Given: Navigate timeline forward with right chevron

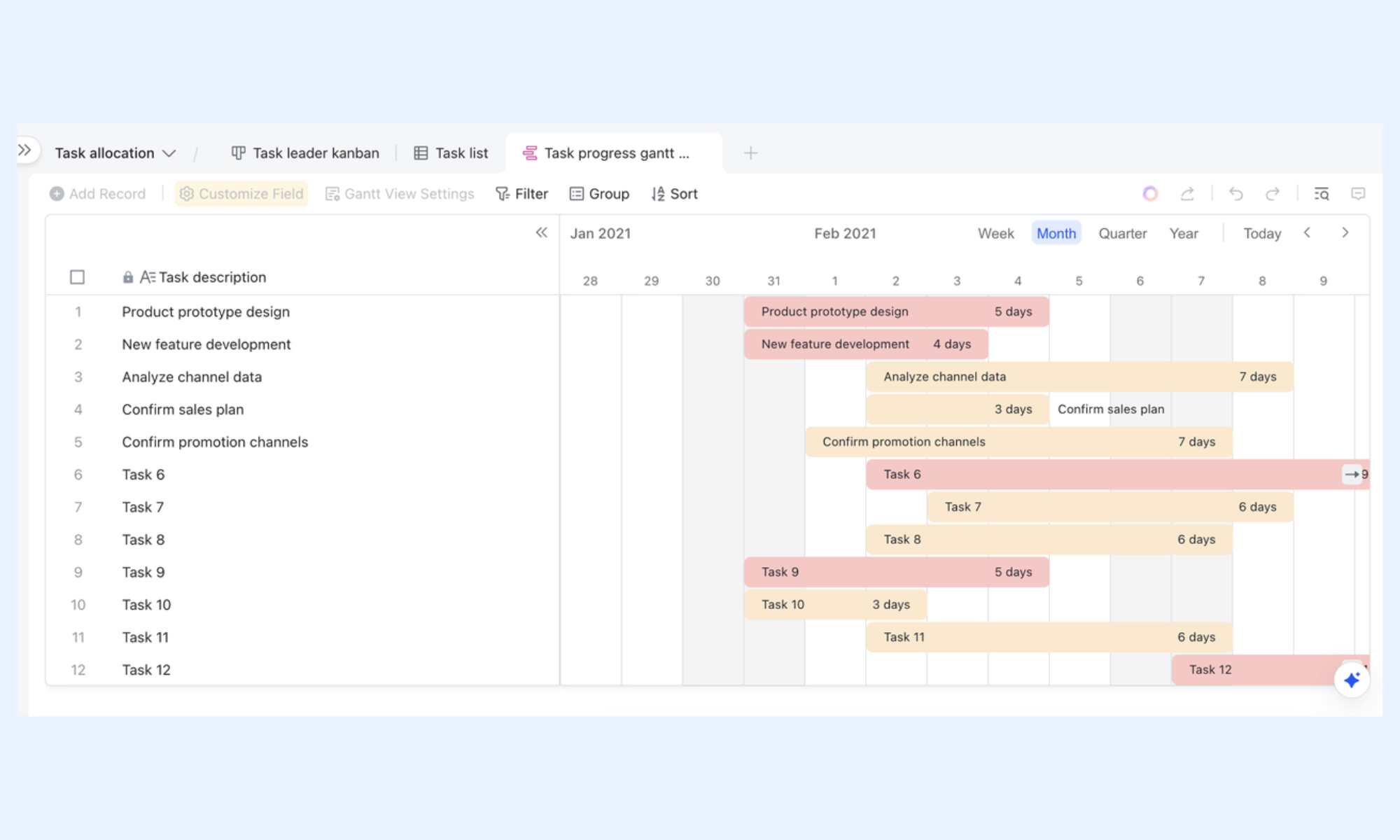Looking at the screenshot, I should (x=1345, y=233).
